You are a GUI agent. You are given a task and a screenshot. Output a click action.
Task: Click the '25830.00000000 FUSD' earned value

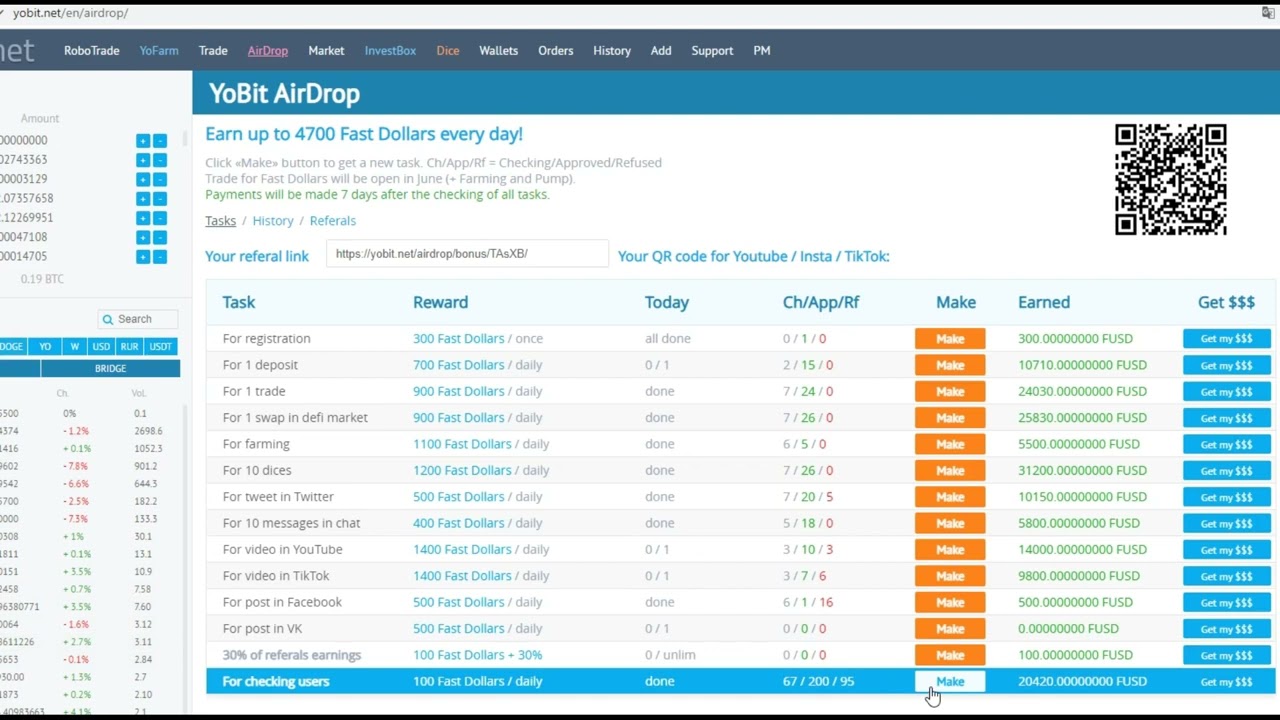point(1082,417)
